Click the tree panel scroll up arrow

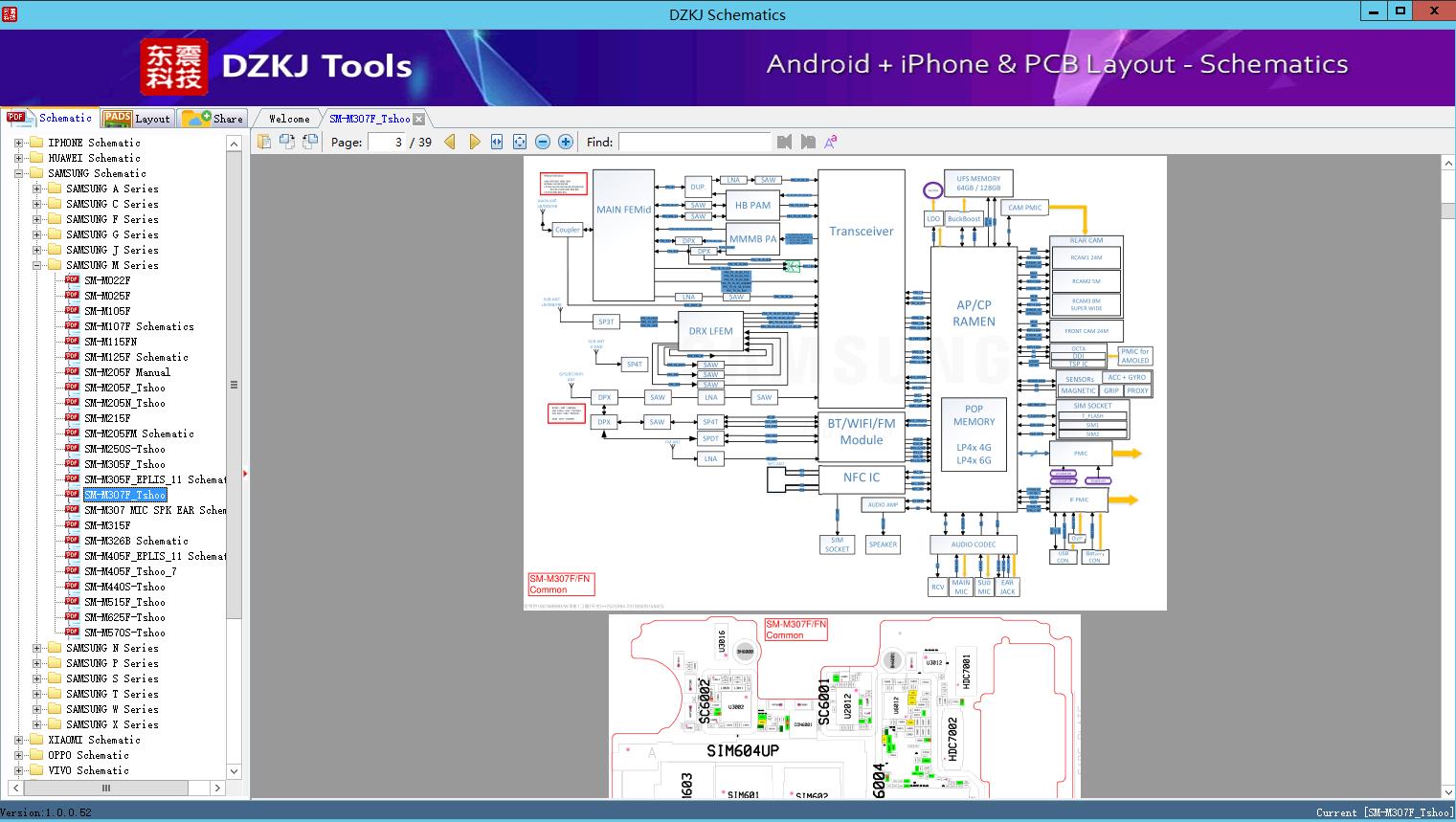click(x=234, y=144)
